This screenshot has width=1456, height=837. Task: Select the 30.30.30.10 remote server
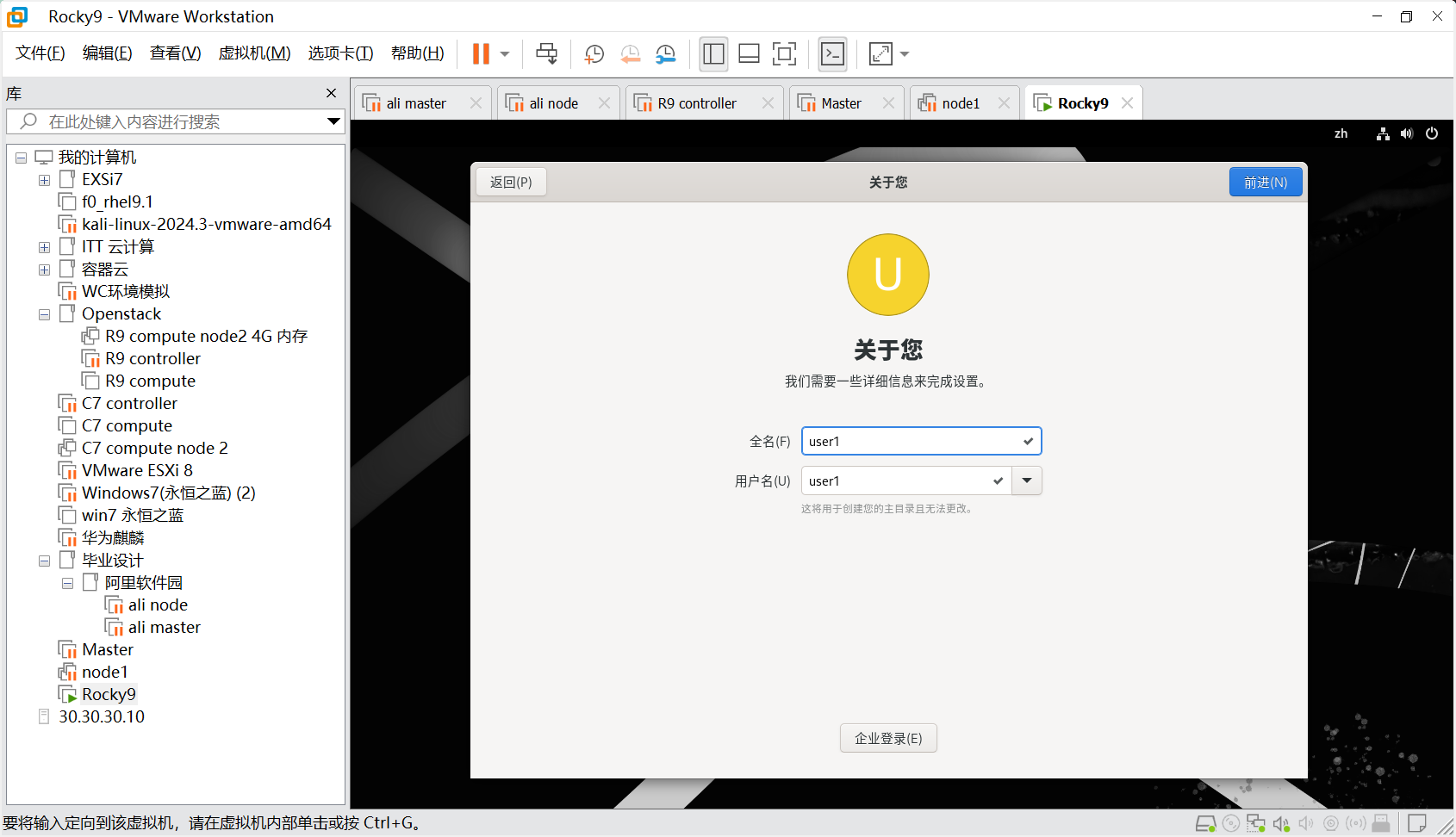tap(102, 716)
